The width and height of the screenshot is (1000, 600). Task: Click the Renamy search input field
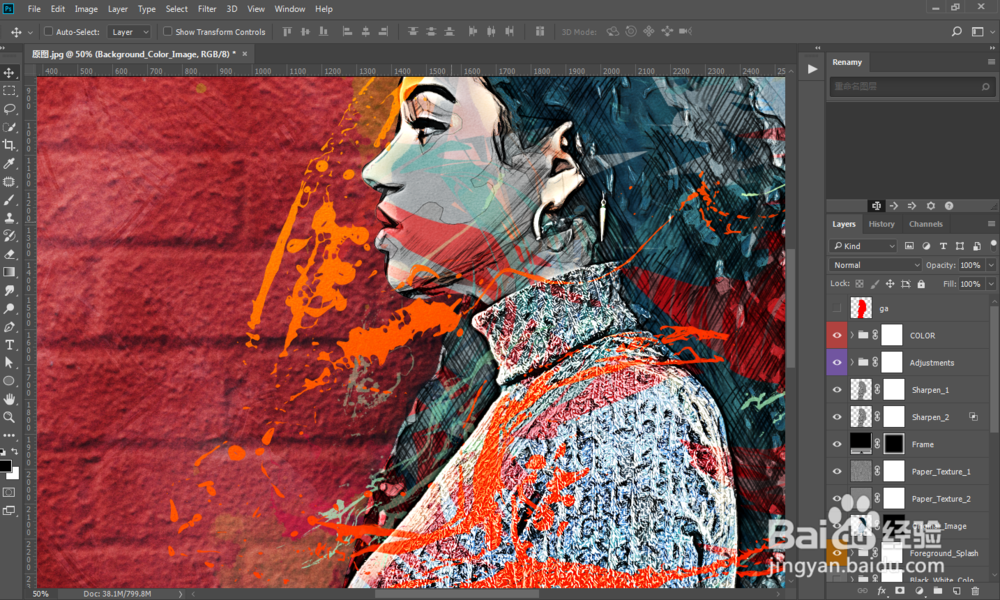(x=911, y=87)
